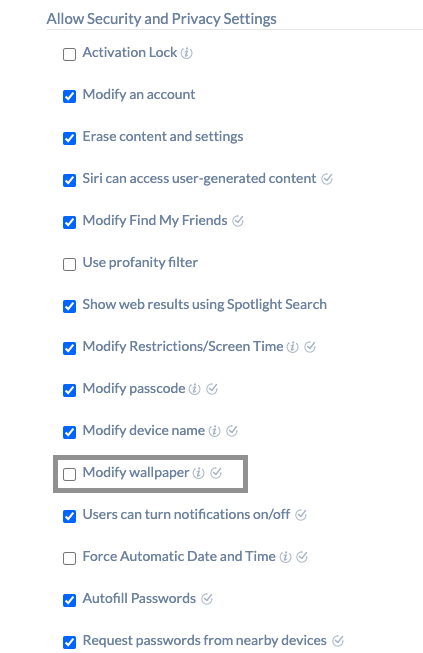Tick Force Automatic Date and Time
This screenshot has width=423, height=653.
(70, 558)
